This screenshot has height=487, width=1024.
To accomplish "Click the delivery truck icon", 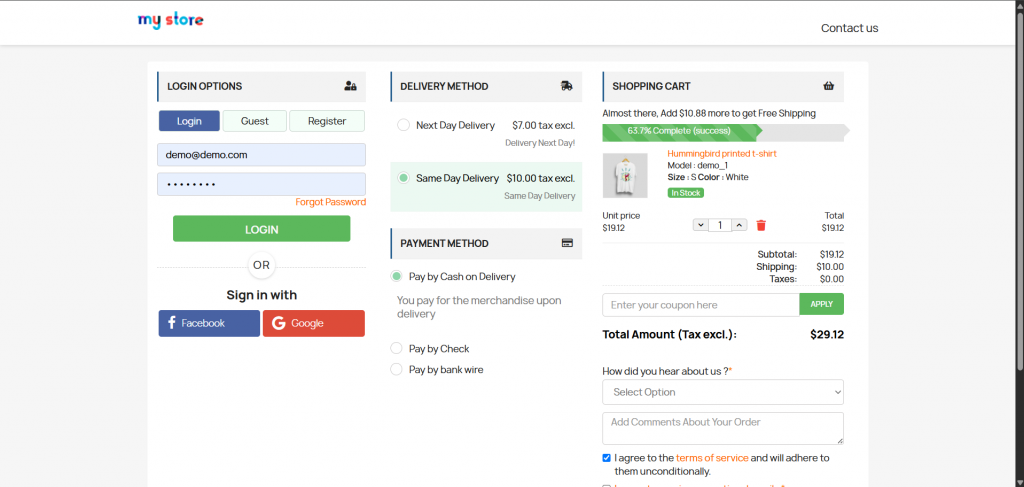I will [567, 86].
